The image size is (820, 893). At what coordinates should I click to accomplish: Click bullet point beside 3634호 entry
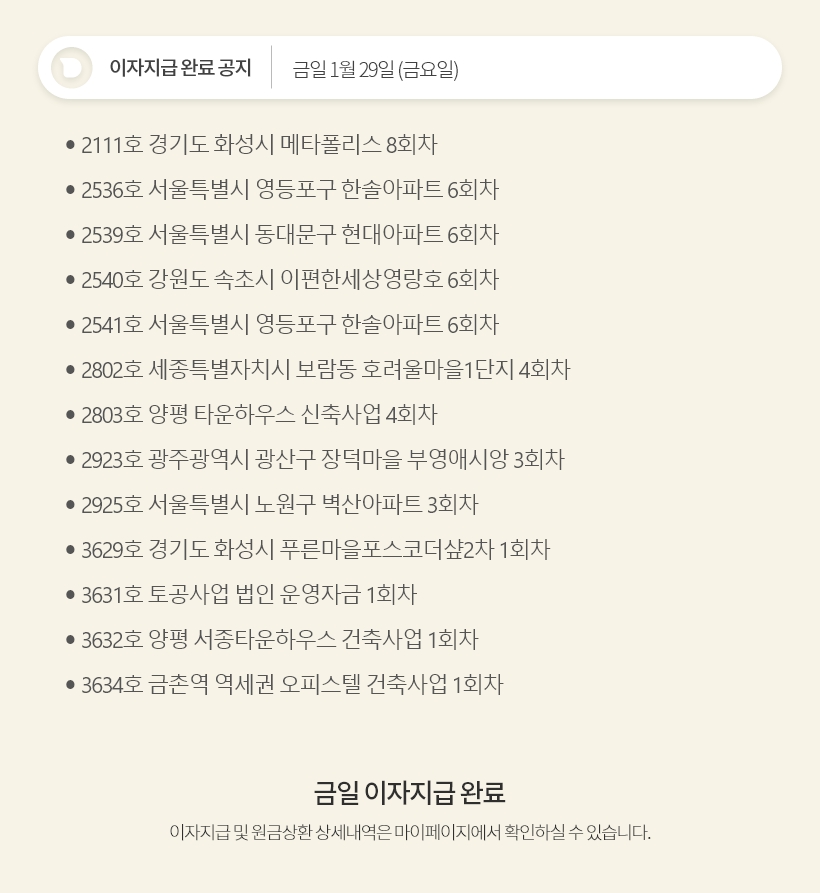[x=70, y=685]
